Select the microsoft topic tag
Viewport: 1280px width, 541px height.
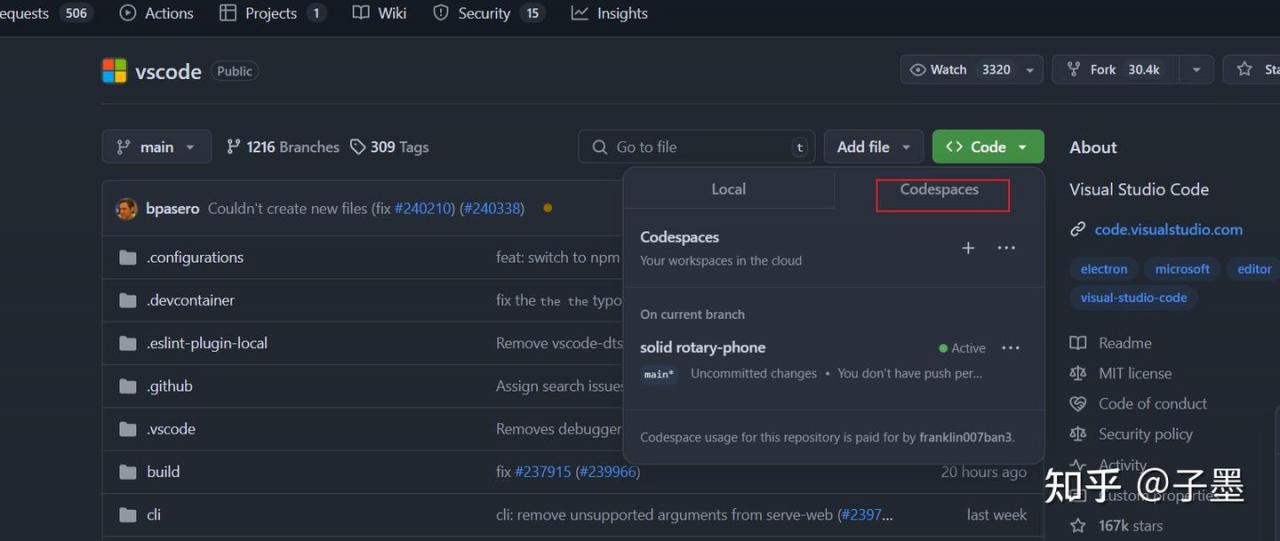[x=1182, y=269]
